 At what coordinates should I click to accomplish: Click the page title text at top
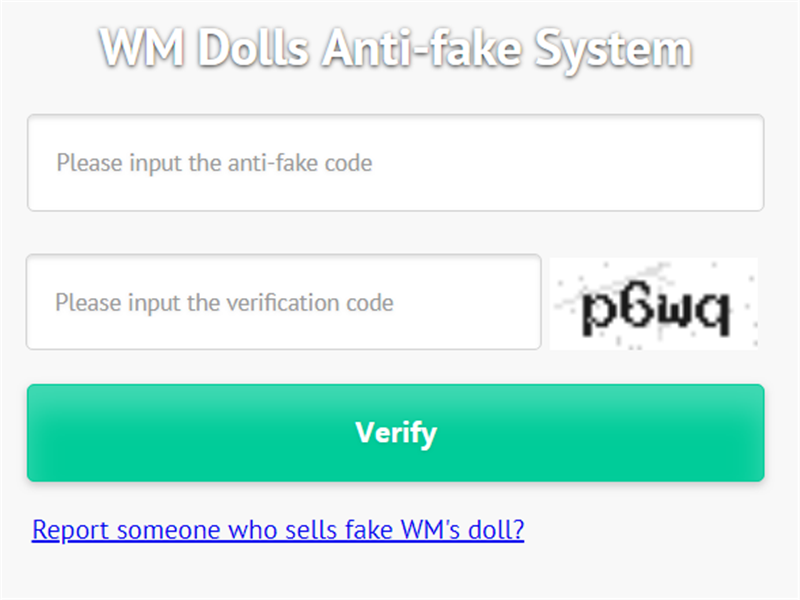[x=396, y=49]
